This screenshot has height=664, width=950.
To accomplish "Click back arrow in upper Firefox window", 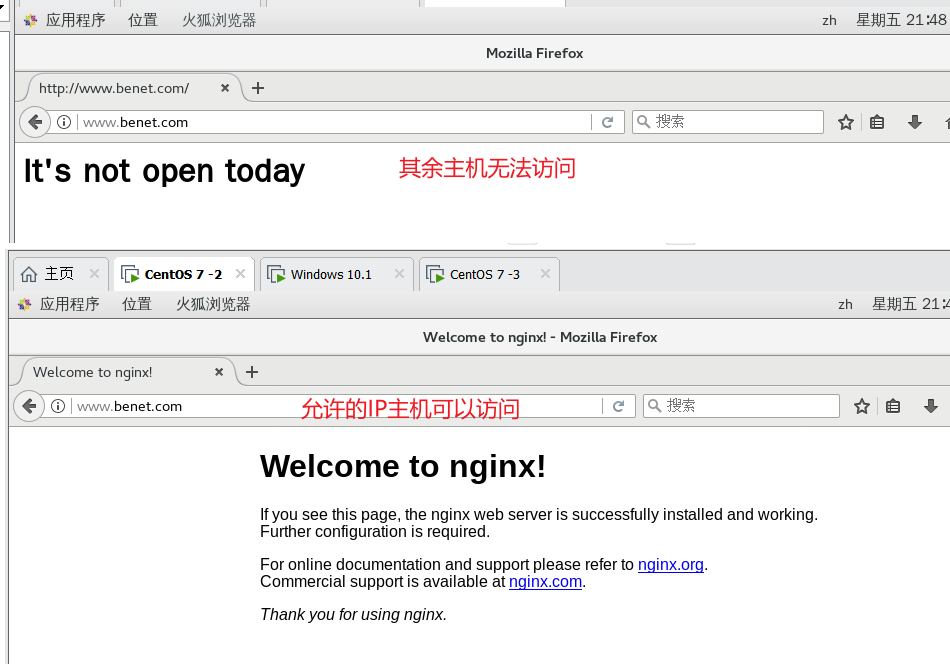I will (x=35, y=122).
